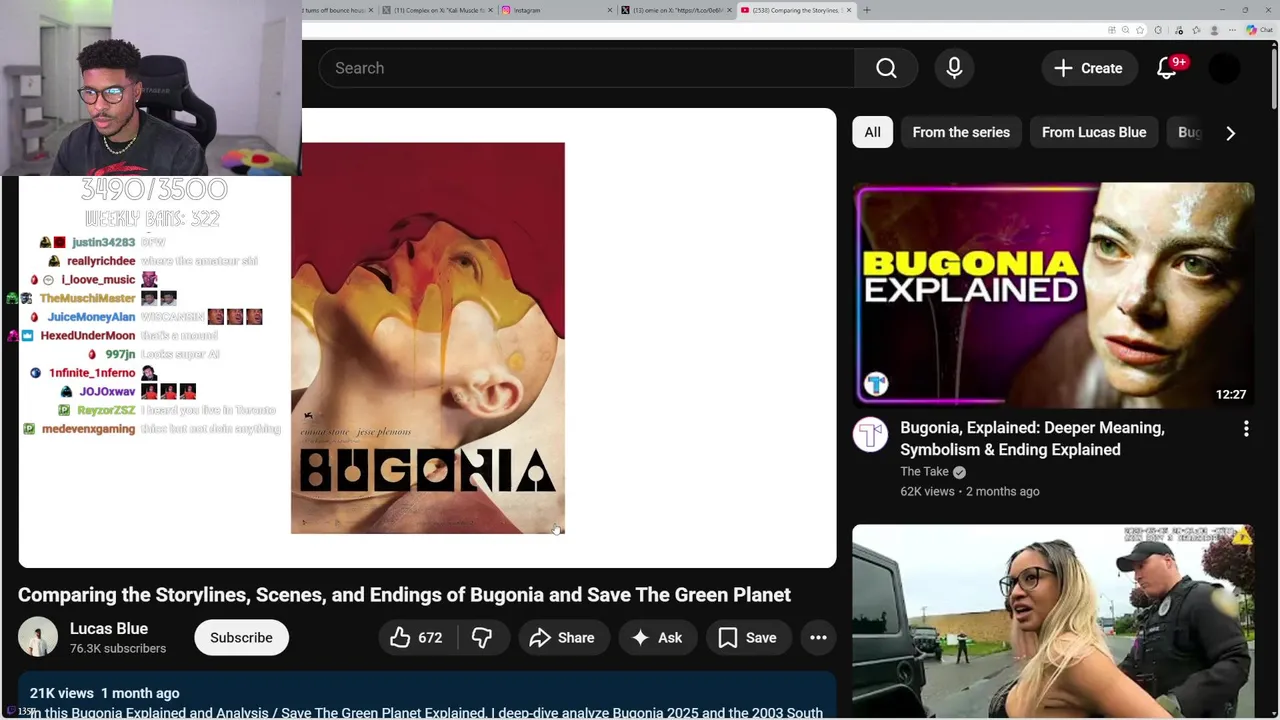Image resolution: width=1280 pixels, height=720 pixels.
Task: Open the account avatar menu
Action: tap(1225, 68)
